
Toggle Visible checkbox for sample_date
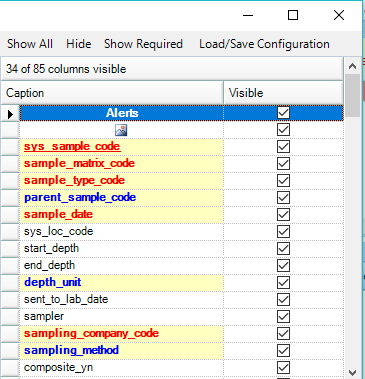(x=283, y=214)
